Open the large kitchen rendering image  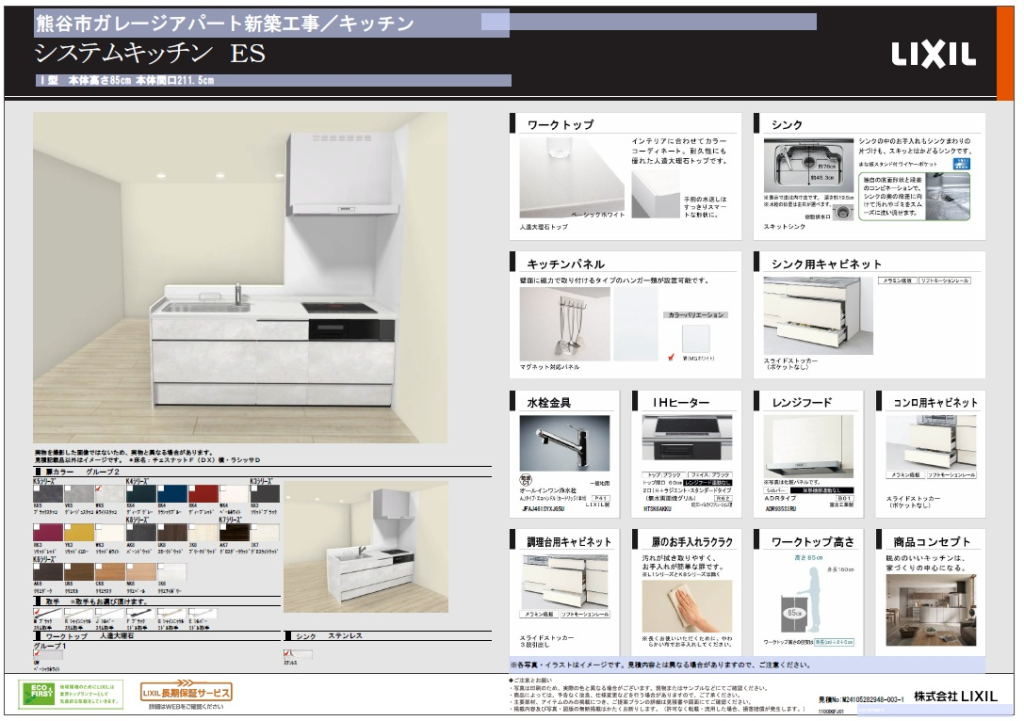[240, 278]
